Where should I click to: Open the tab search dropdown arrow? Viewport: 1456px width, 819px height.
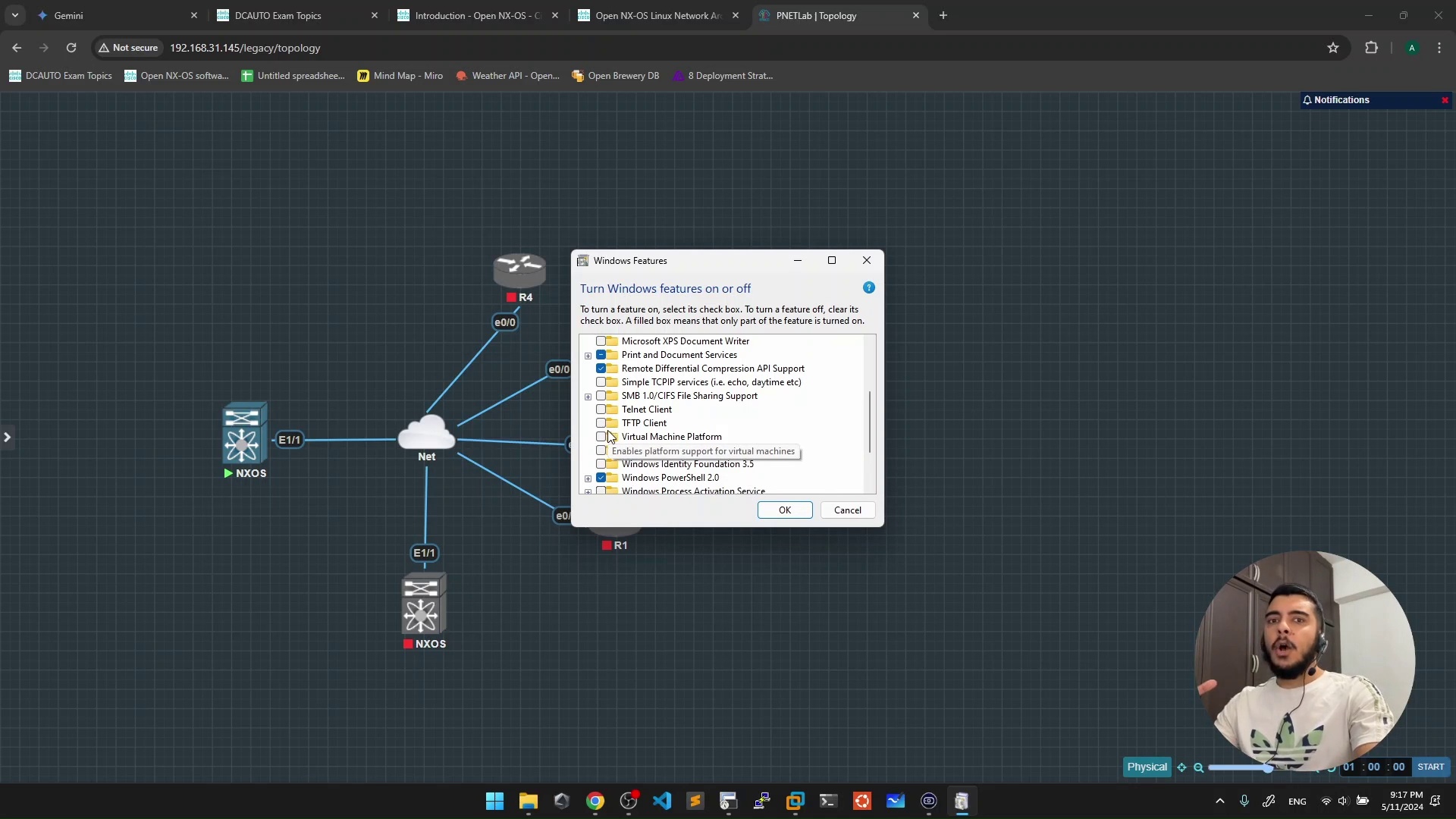pyautogui.click(x=14, y=15)
